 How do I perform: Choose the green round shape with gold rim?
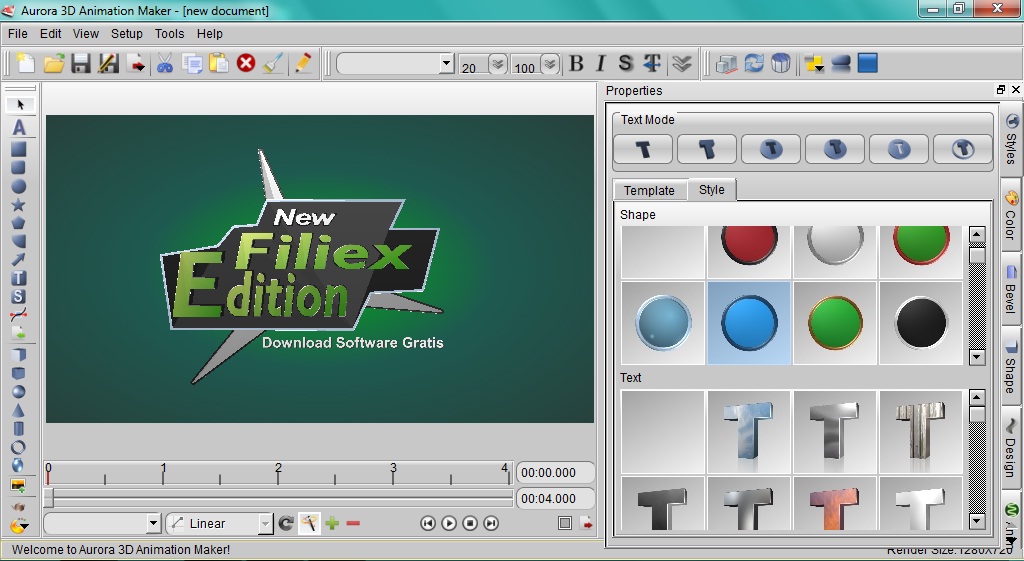click(x=835, y=323)
